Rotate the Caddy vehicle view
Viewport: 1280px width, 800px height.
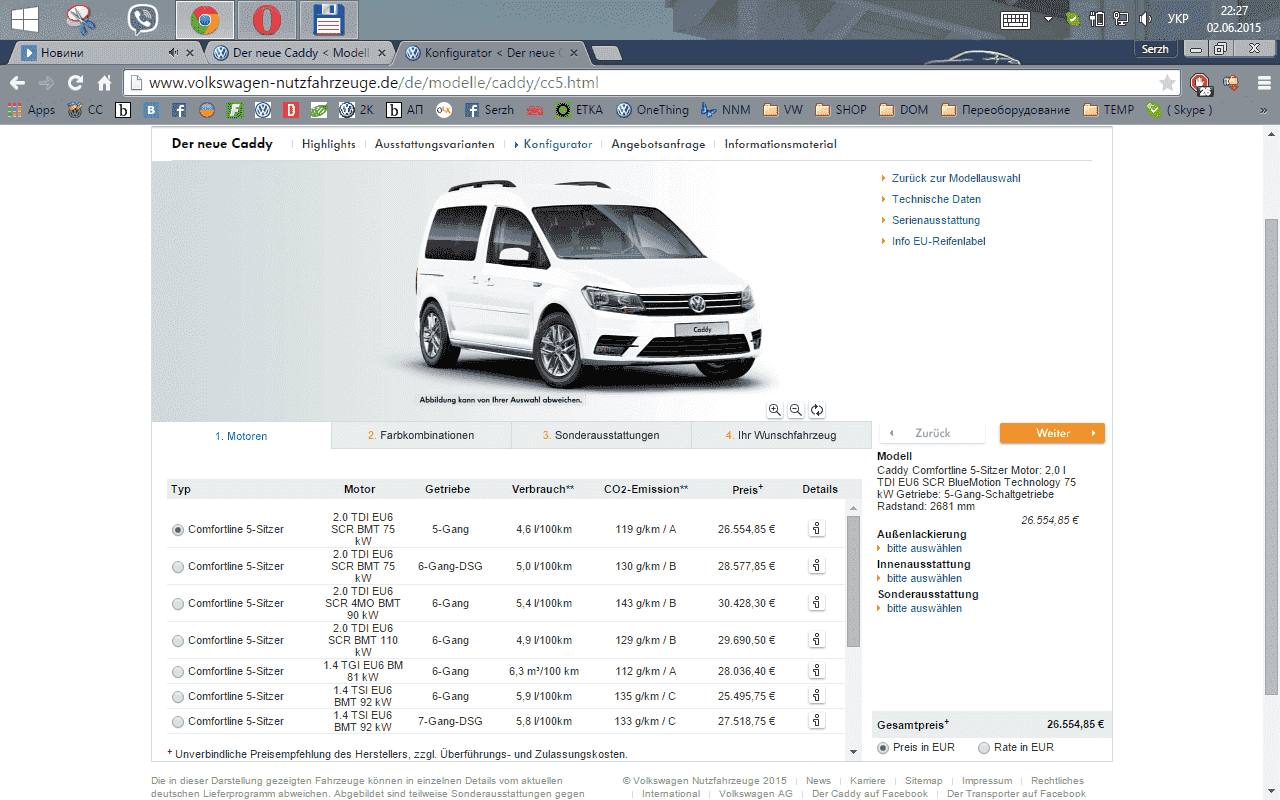click(x=817, y=410)
